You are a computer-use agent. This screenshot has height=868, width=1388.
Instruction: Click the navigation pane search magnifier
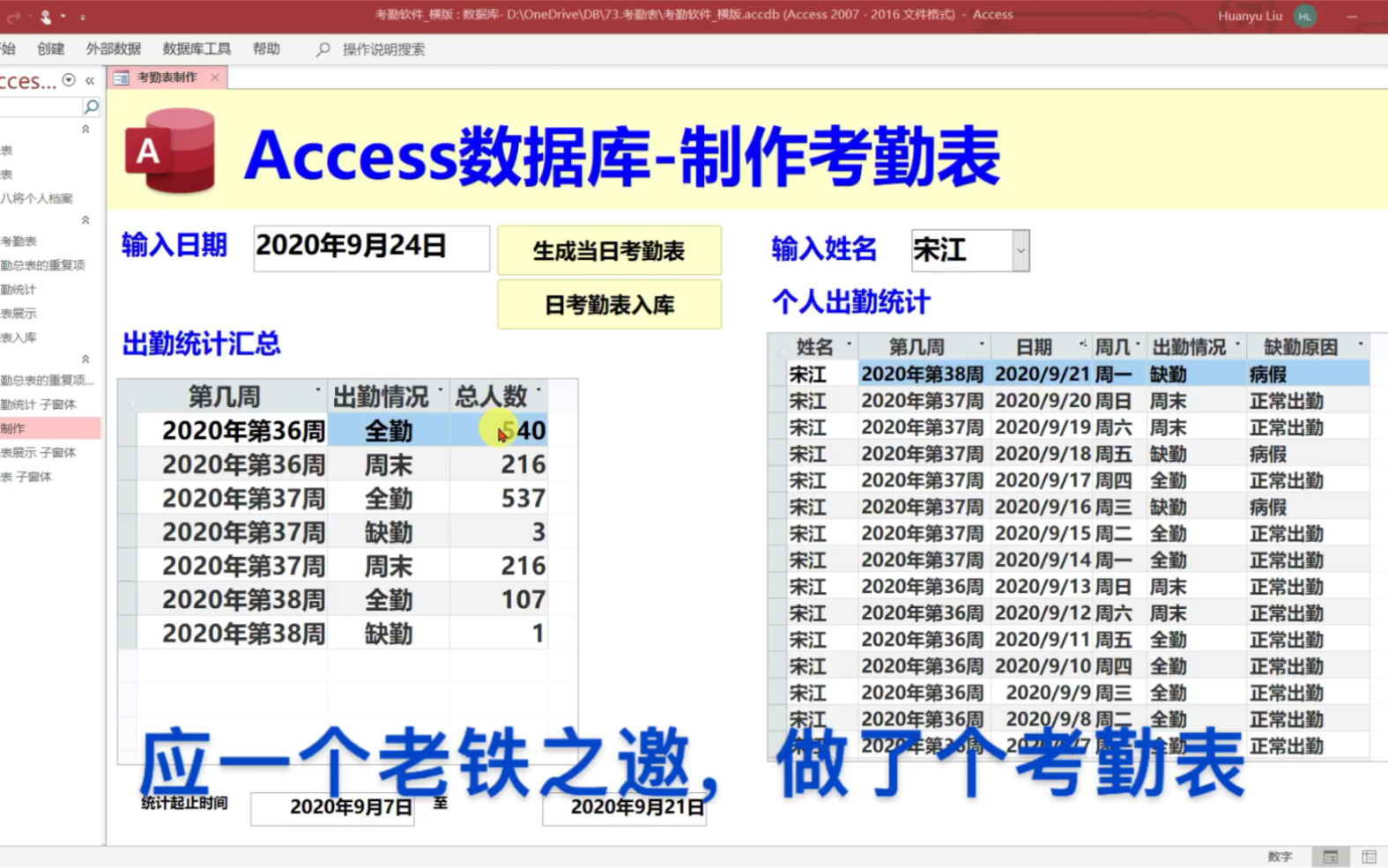[x=91, y=107]
